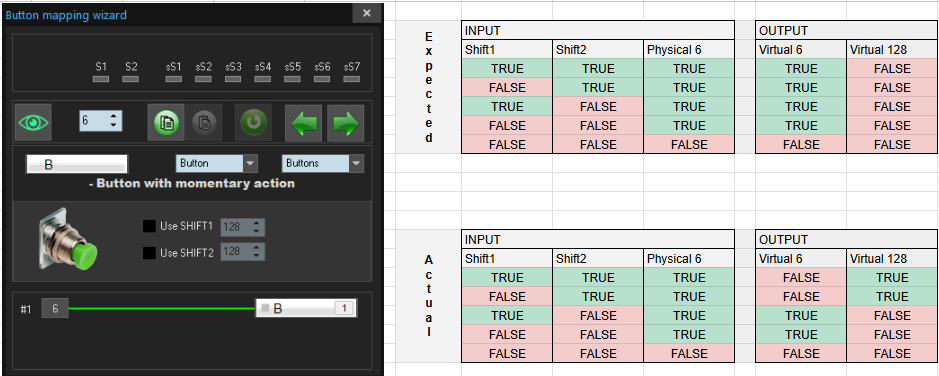The width and height of the screenshot is (939, 376).
Task: Click the green eye view icon
Action: 34,123
